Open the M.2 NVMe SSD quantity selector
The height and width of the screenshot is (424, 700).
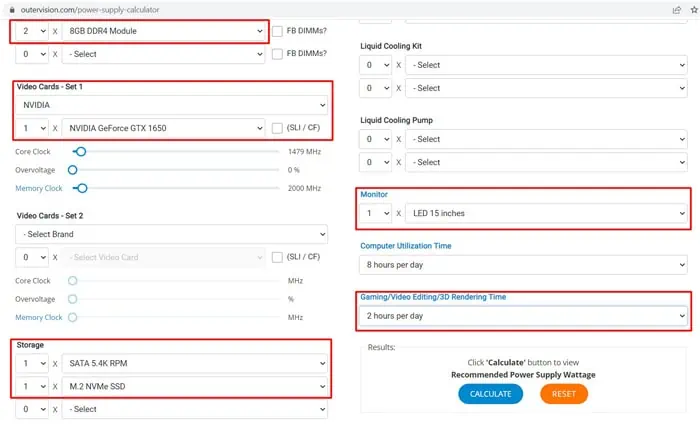pyautogui.click(x=32, y=387)
